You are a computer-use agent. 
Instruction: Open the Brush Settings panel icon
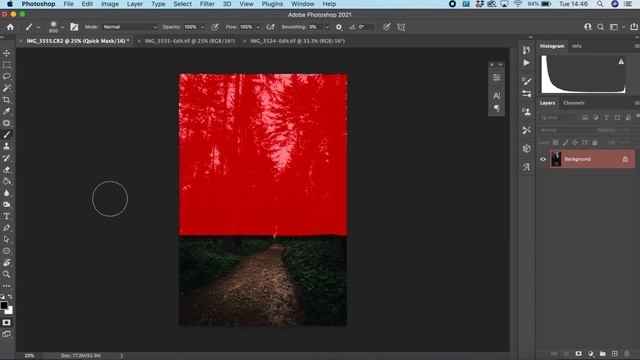527,82
